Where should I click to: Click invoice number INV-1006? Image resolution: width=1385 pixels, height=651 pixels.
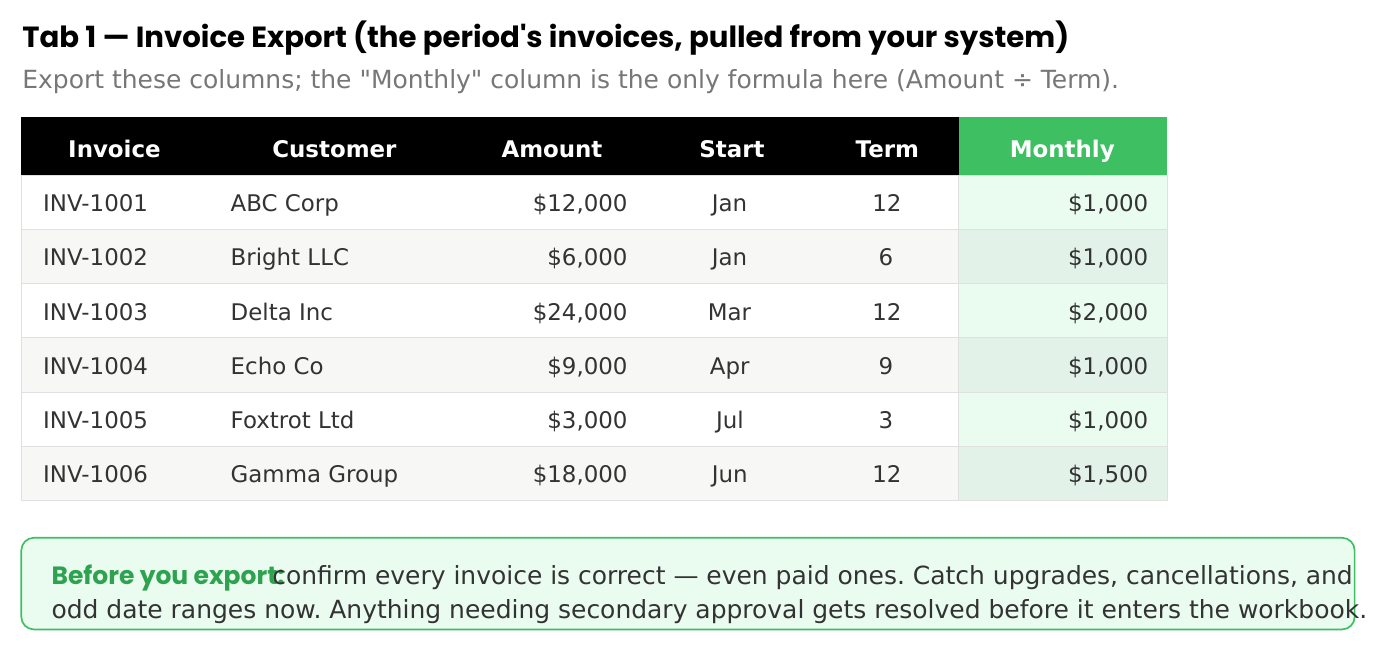click(x=95, y=474)
